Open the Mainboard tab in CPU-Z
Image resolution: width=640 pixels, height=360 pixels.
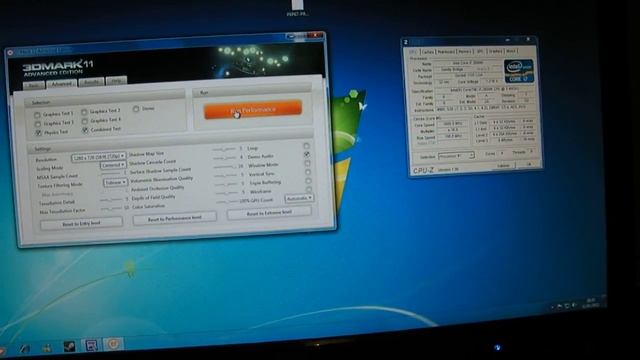(x=446, y=52)
